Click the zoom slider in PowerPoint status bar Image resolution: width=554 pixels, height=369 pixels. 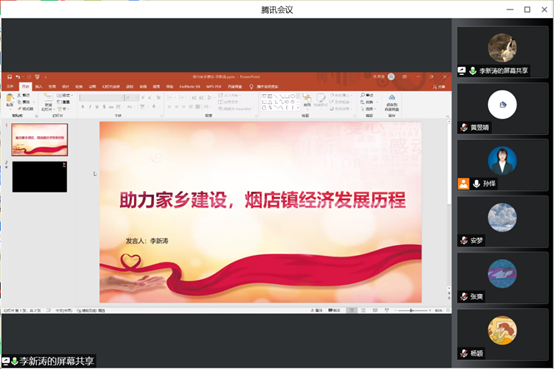412,310
